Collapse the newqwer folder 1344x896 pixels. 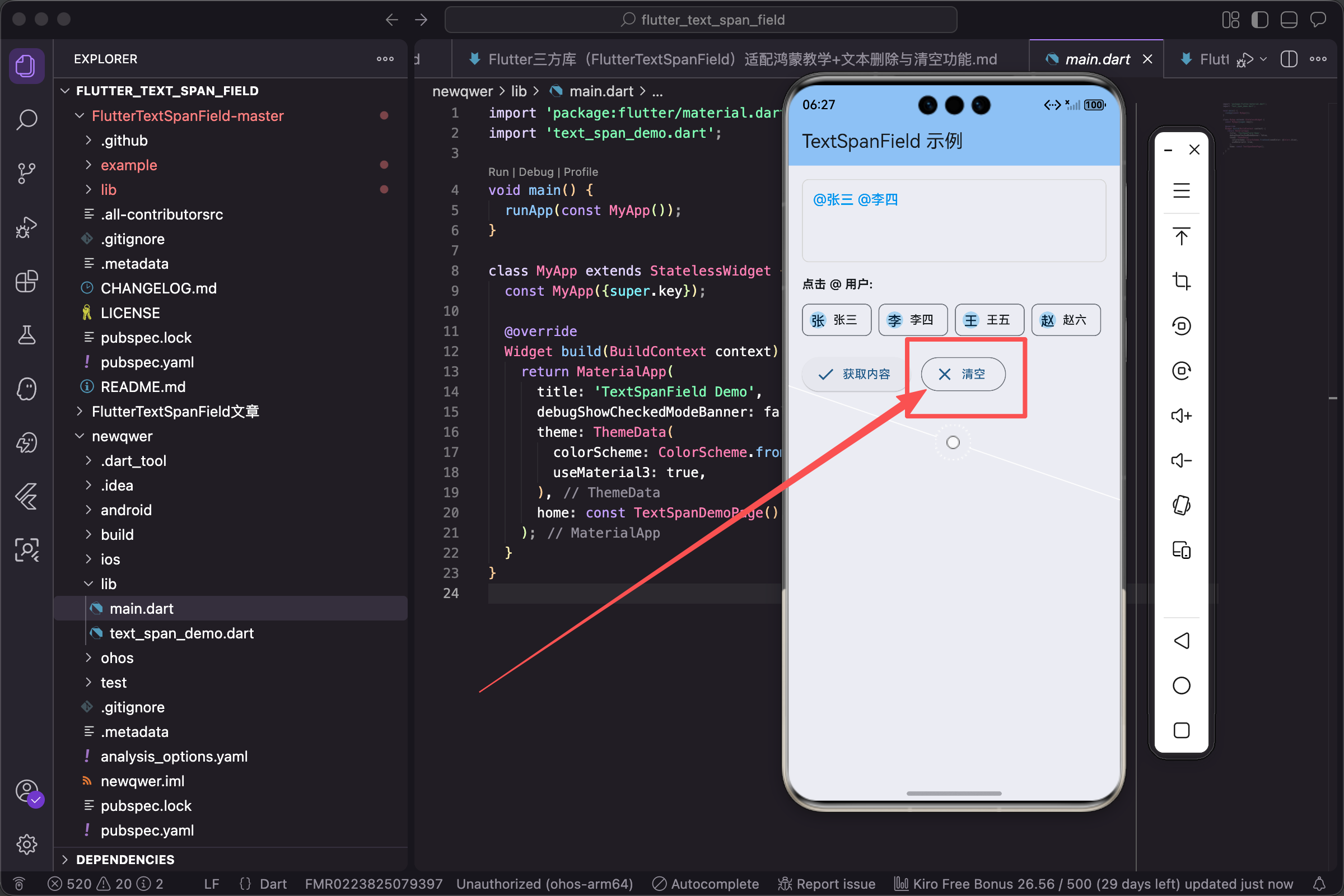tap(122, 436)
